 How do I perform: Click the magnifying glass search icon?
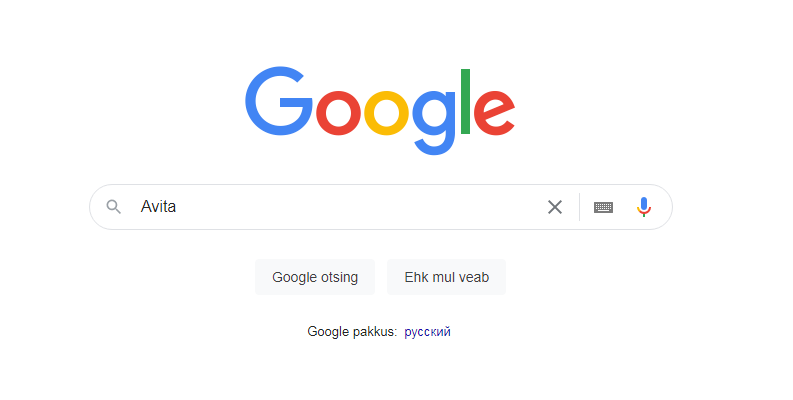point(114,207)
